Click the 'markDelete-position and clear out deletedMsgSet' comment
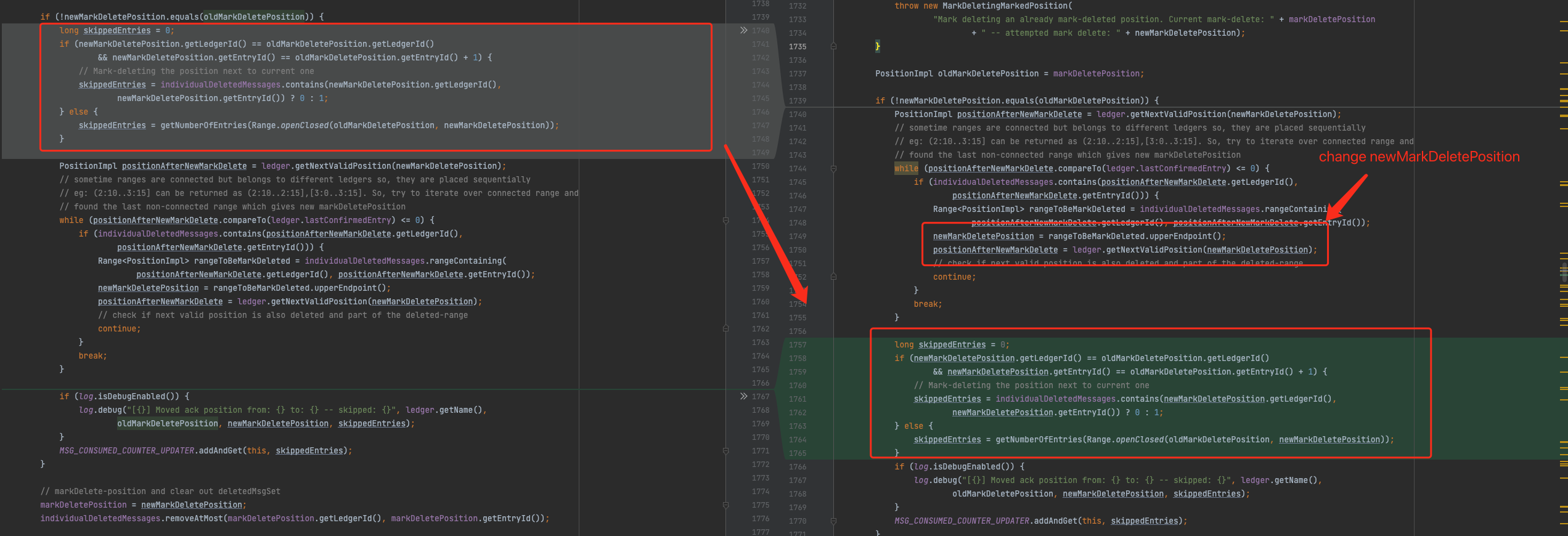The image size is (1568, 536). [160, 491]
